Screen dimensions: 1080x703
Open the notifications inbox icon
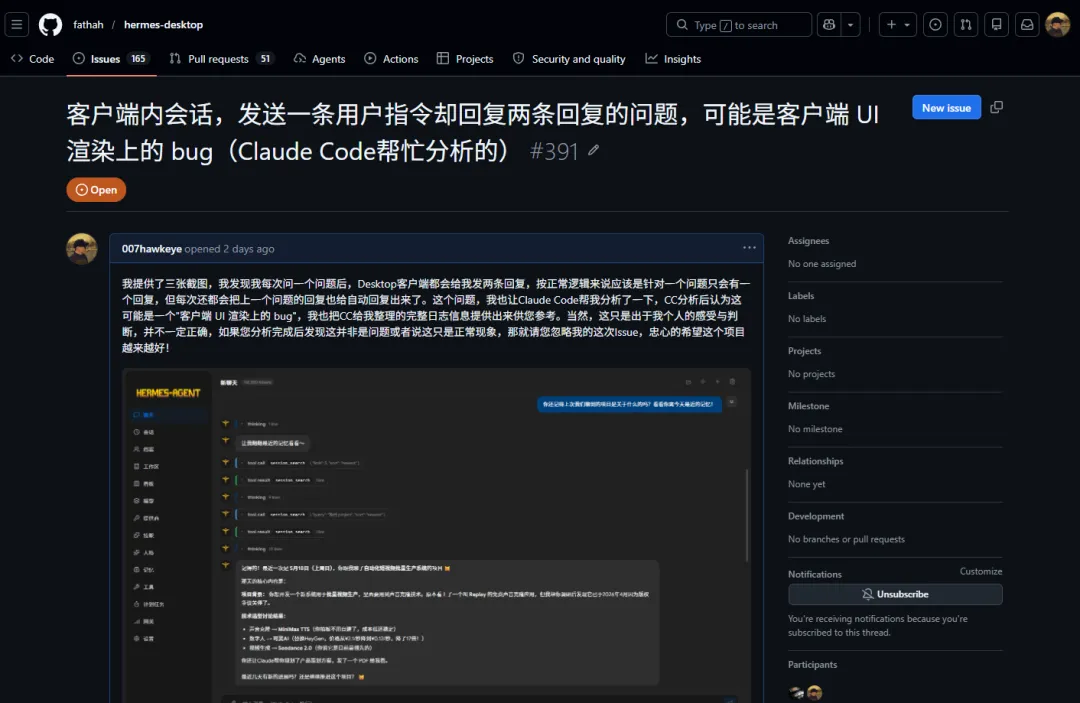pos(1027,25)
